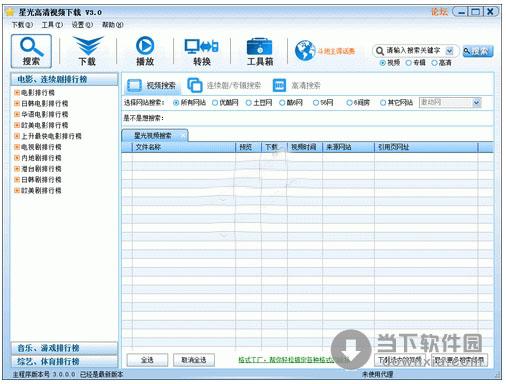Screen dimensions: 506x384
Task: Open 综艺、体育排行榜 panel header
Action: (x=64, y=361)
